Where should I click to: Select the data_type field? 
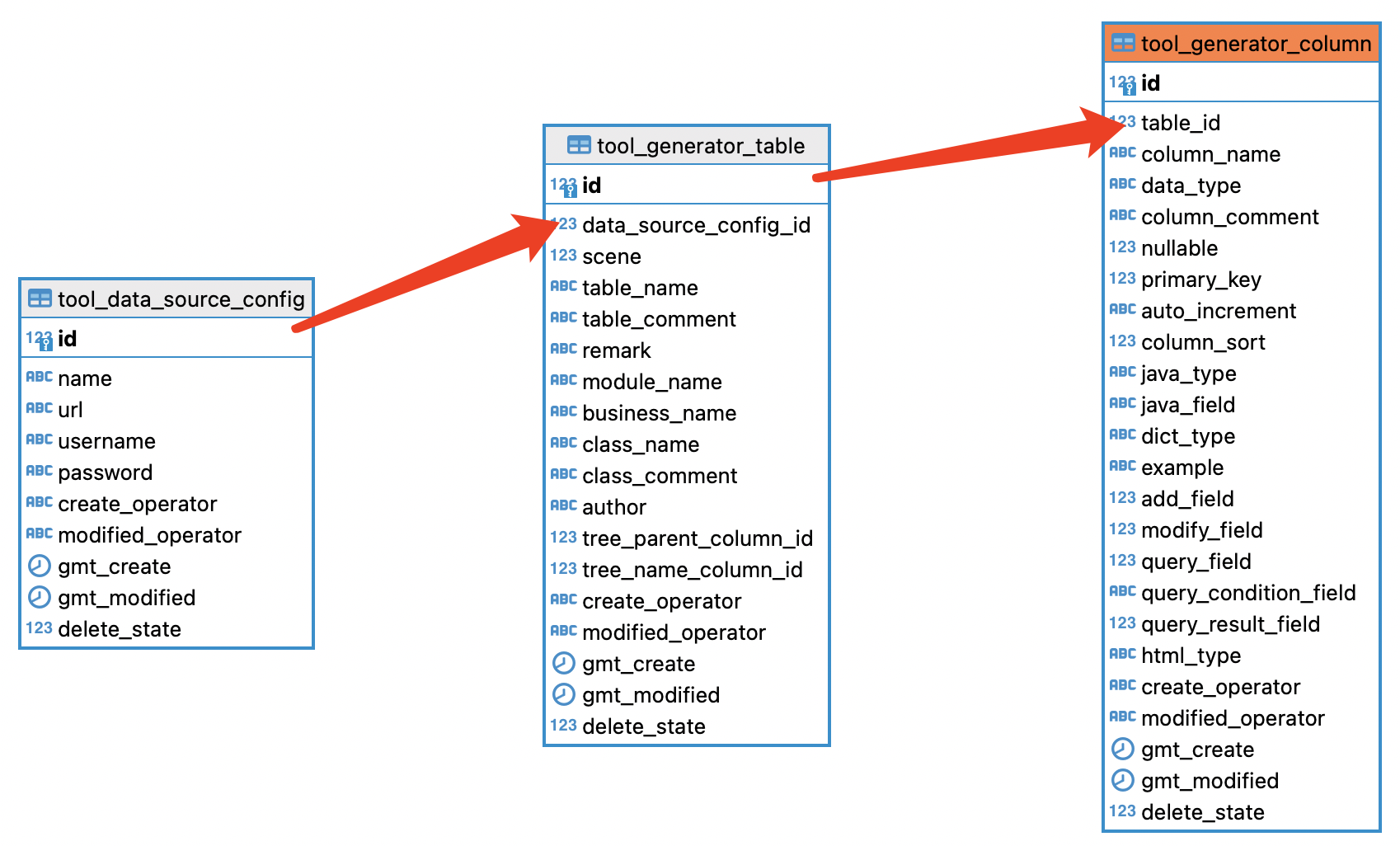click(1191, 186)
